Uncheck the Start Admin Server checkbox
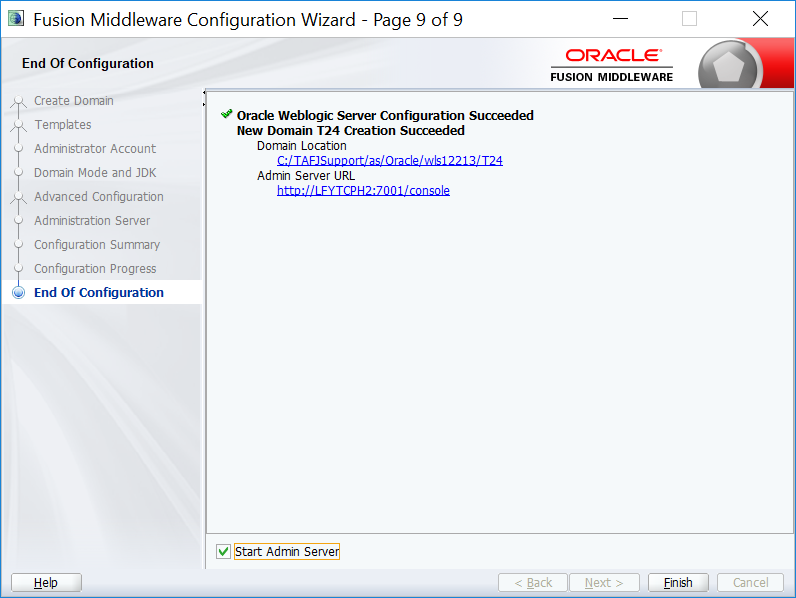Viewport: 796px width, 598px height. pos(223,552)
